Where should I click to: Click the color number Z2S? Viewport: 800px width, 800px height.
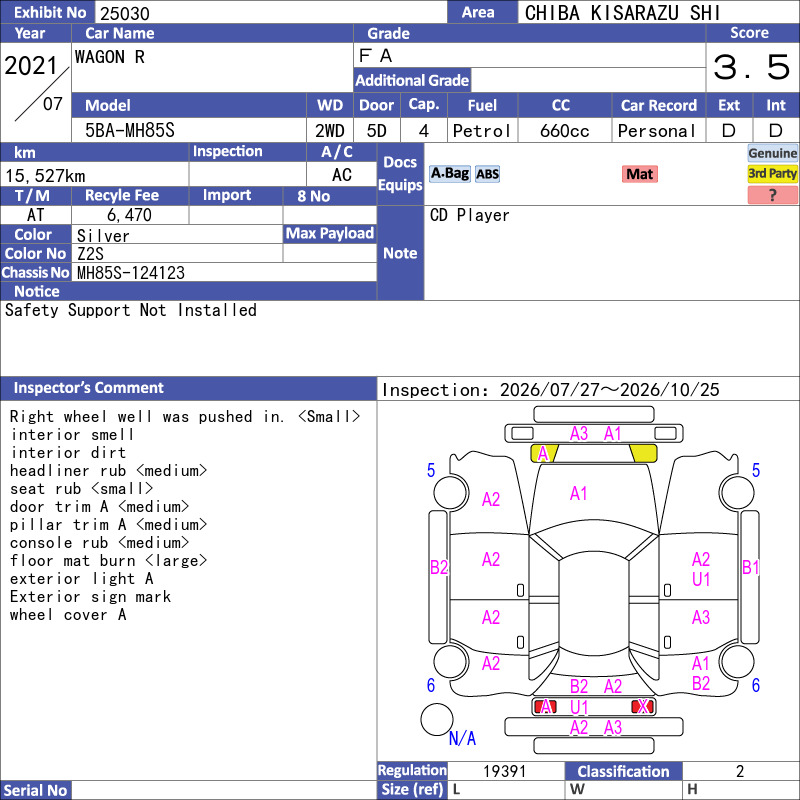(90, 254)
